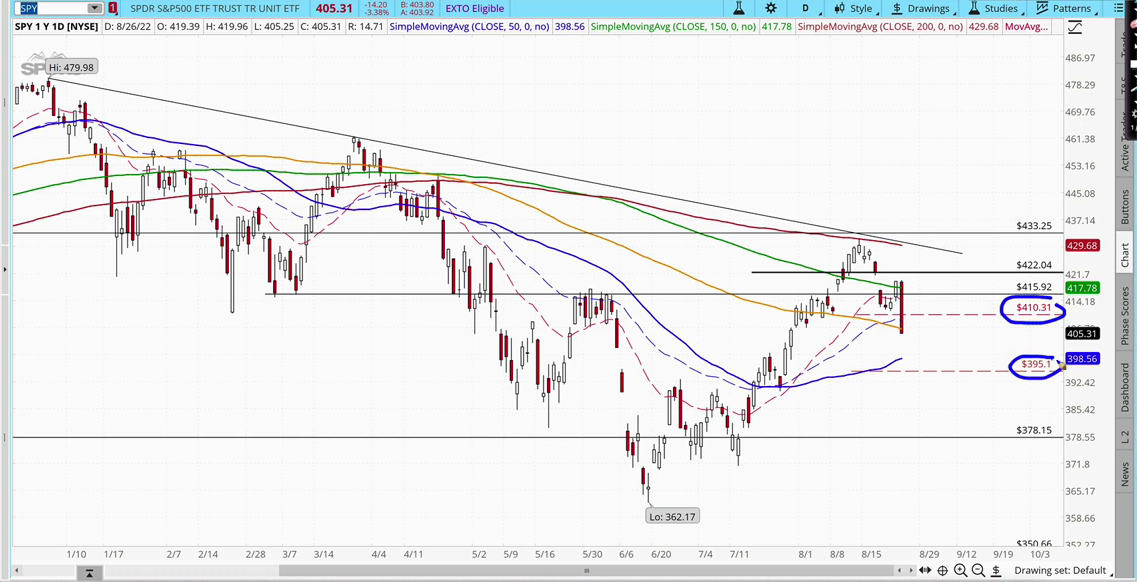Open the Dashboard sidebar tab
This screenshot has height=582, width=1137.
(x=1125, y=388)
